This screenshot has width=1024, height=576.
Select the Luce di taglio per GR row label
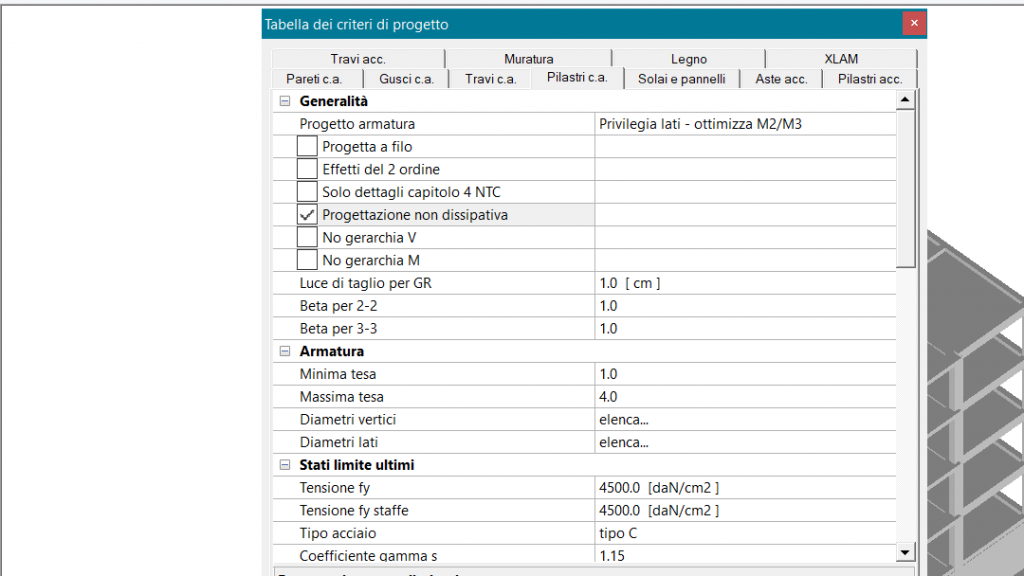point(366,283)
